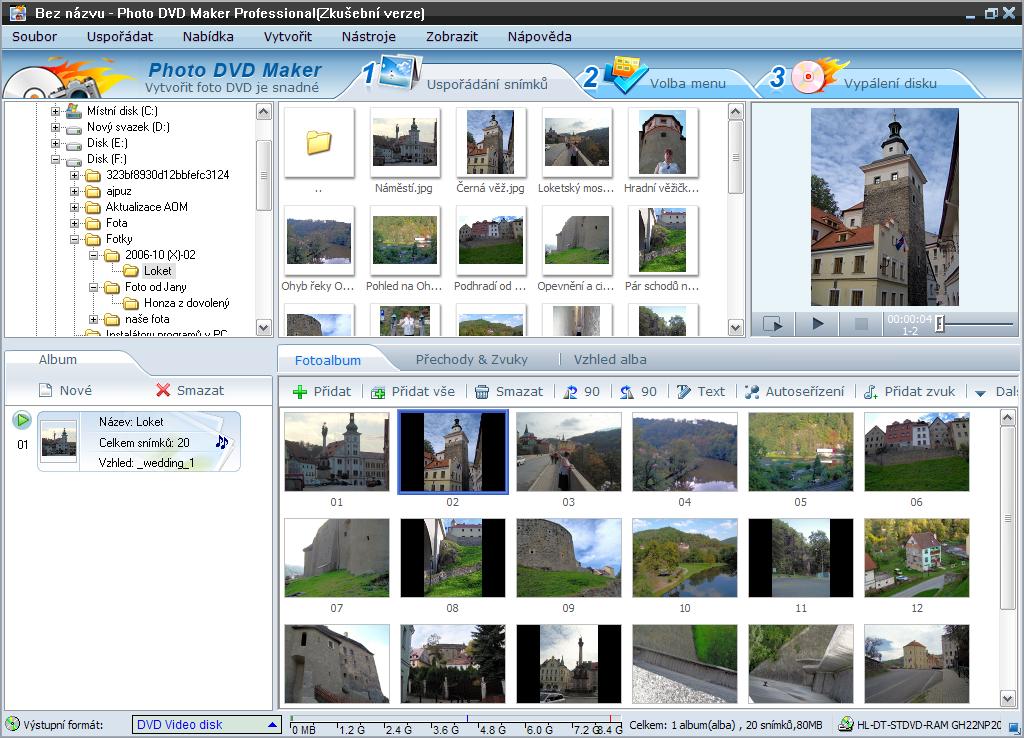This screenshot has height=738, width=1024.
Task: Open the DVD Video disk output format dropdown
Action: [x=272, y=725]
